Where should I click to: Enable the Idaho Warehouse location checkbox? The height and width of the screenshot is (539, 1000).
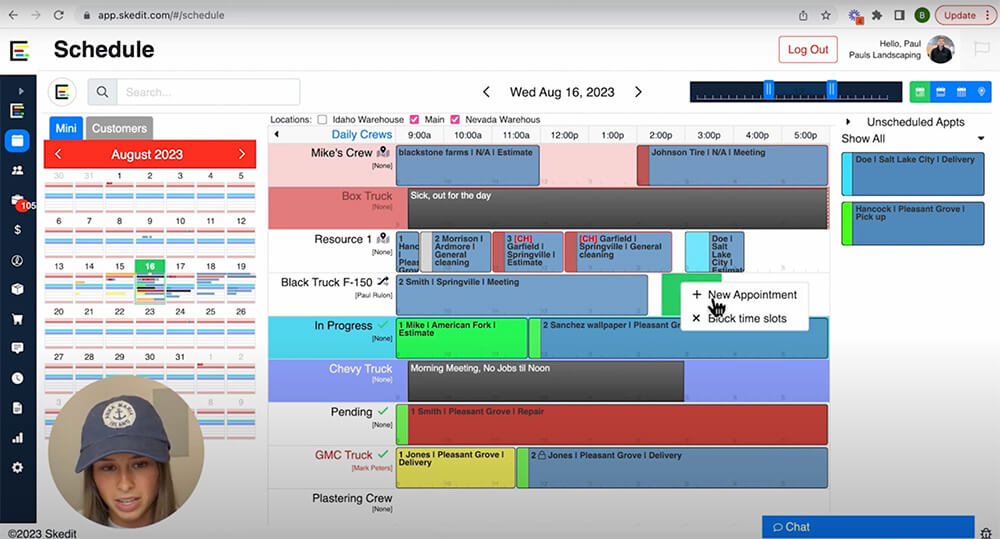(322, 120)
